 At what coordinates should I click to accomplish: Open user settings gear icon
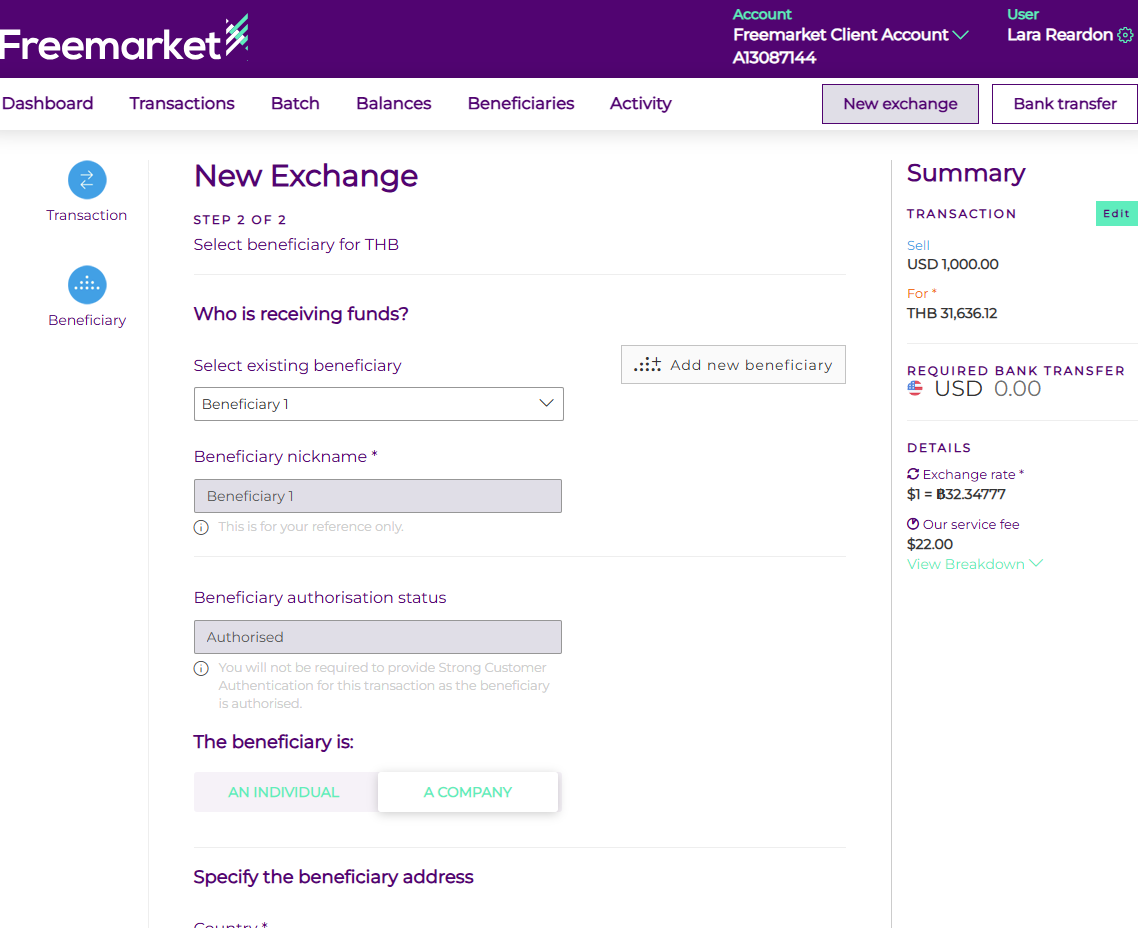coord(1125,35)
